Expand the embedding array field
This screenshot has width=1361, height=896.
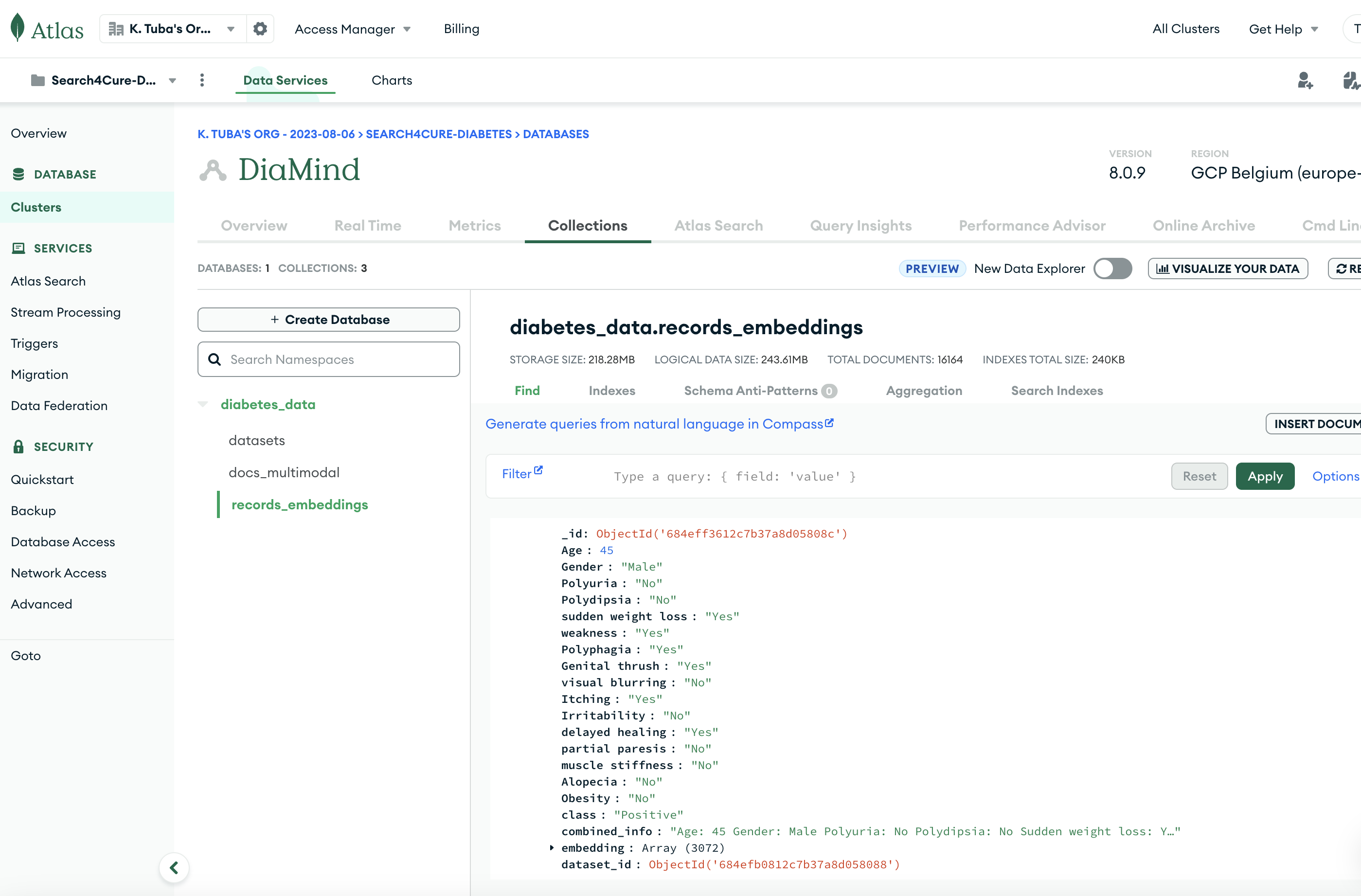(552, 847)
